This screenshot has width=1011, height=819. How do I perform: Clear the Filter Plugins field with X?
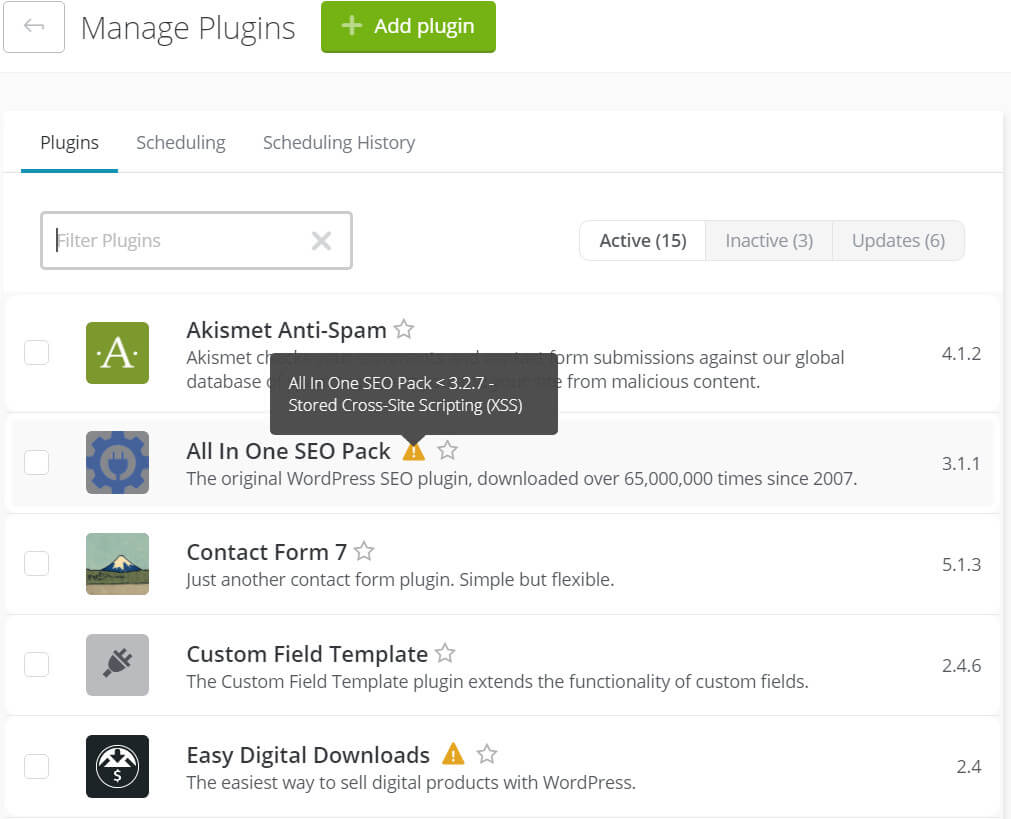321,241
